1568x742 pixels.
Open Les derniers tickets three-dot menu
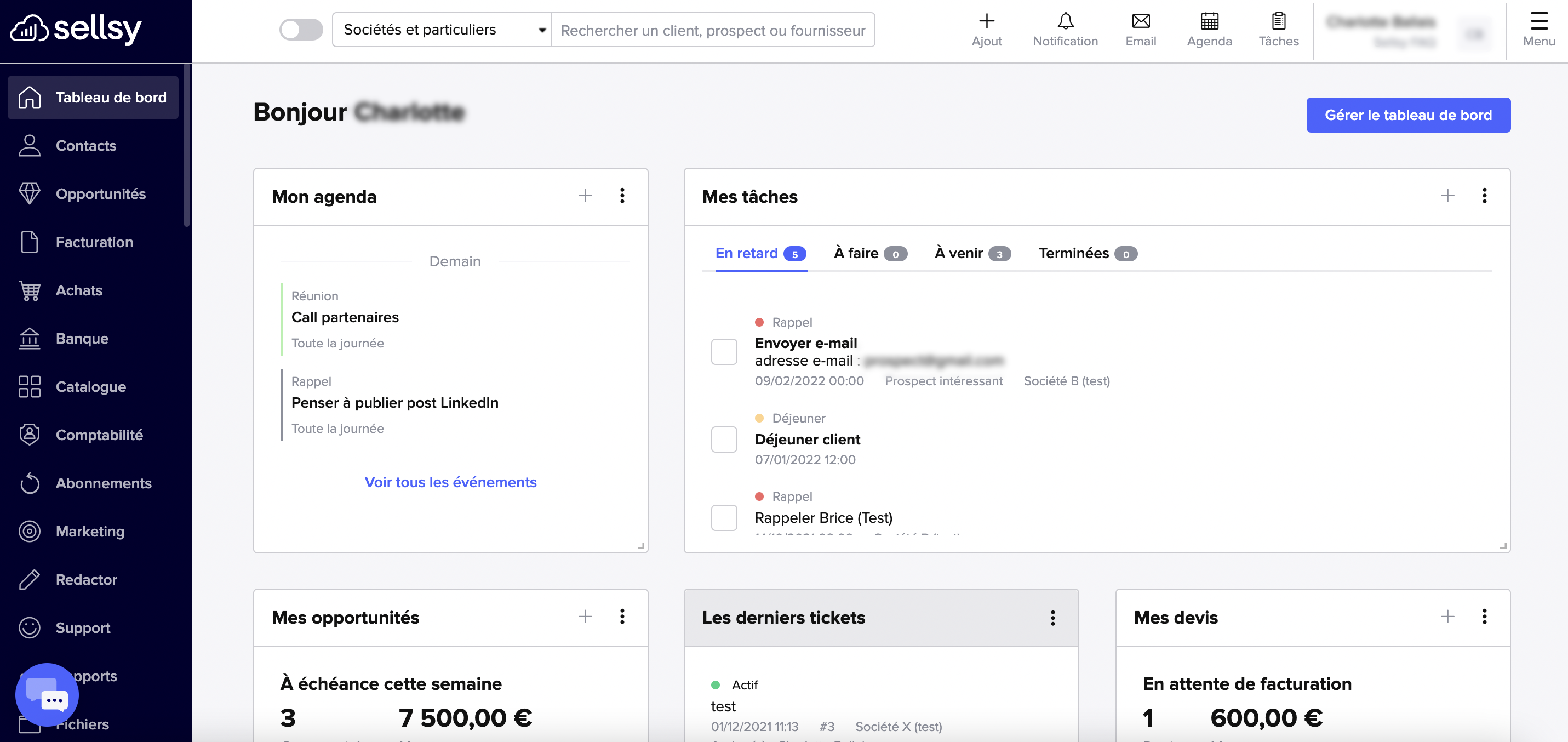coord(1052,618)
